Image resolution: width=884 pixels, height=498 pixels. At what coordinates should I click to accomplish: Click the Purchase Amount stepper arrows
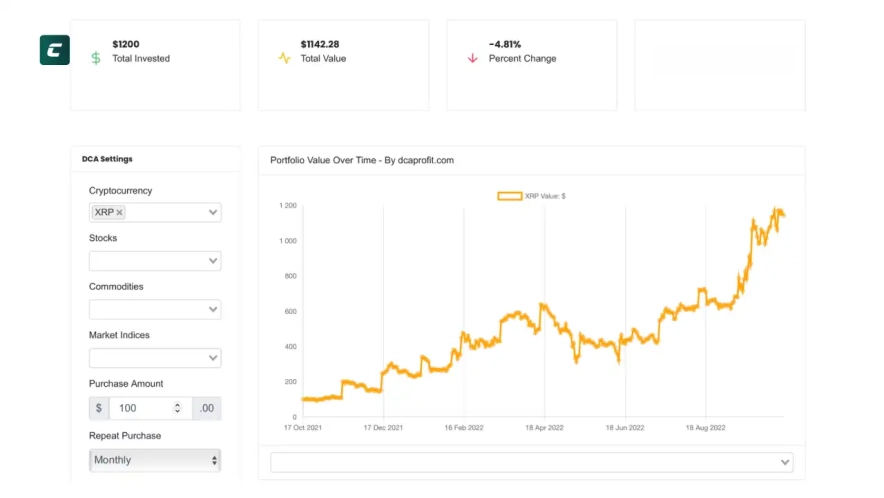pos(177,408)
